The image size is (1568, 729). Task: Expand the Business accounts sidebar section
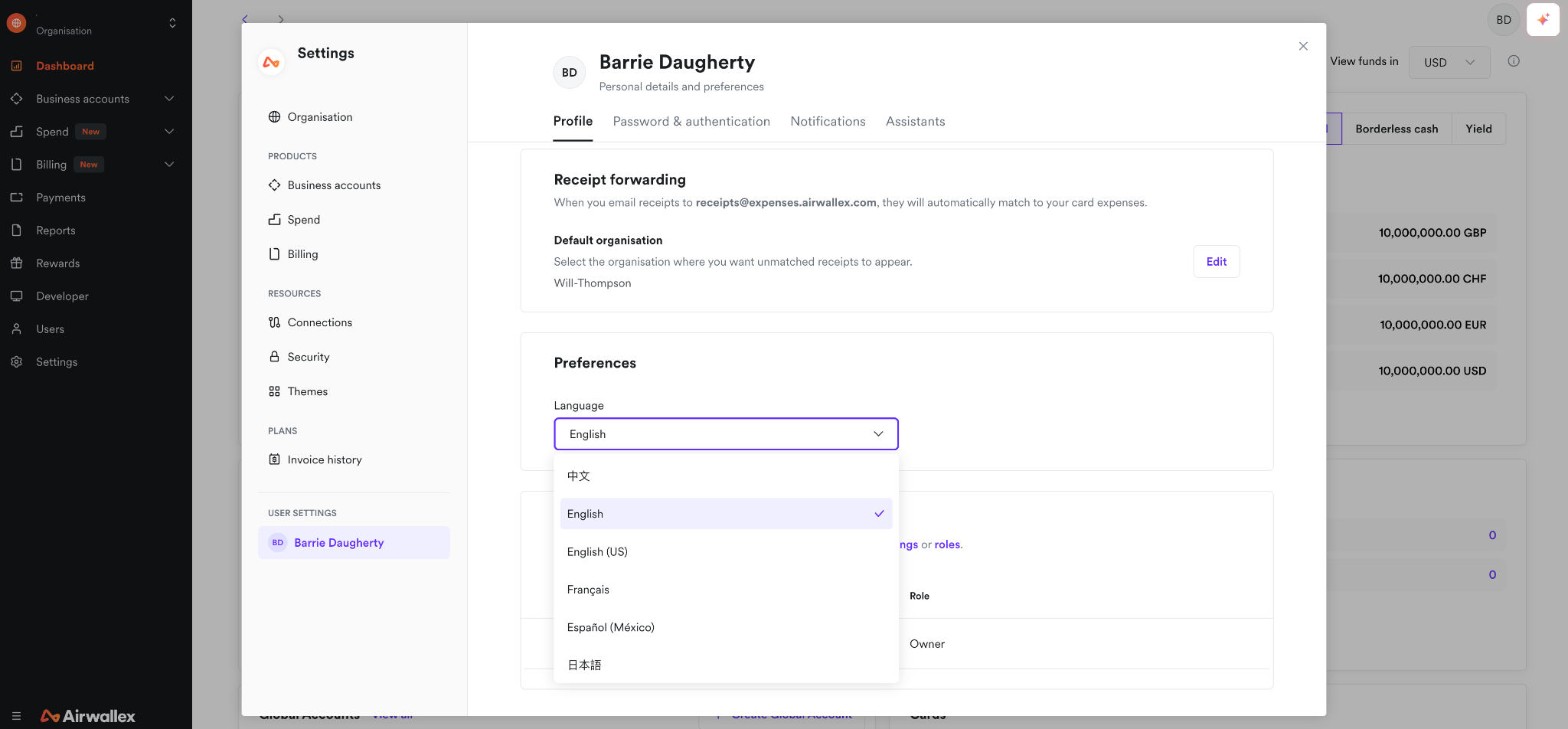[169, 99]
